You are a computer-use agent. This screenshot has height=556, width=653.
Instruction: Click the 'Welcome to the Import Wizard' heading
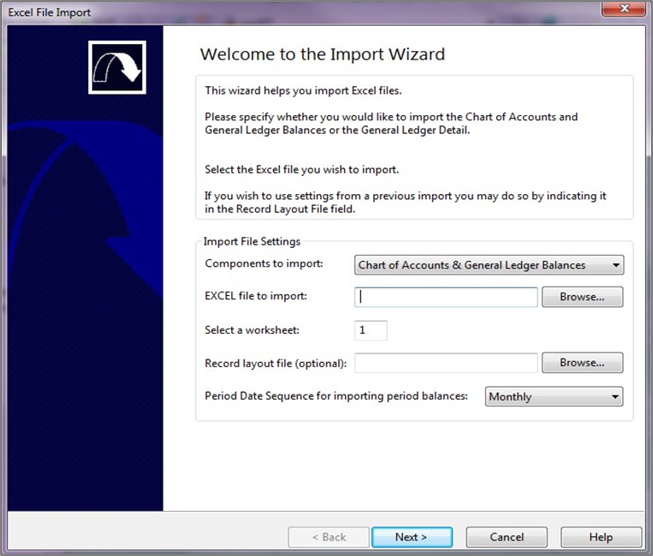tap(322, 55)
